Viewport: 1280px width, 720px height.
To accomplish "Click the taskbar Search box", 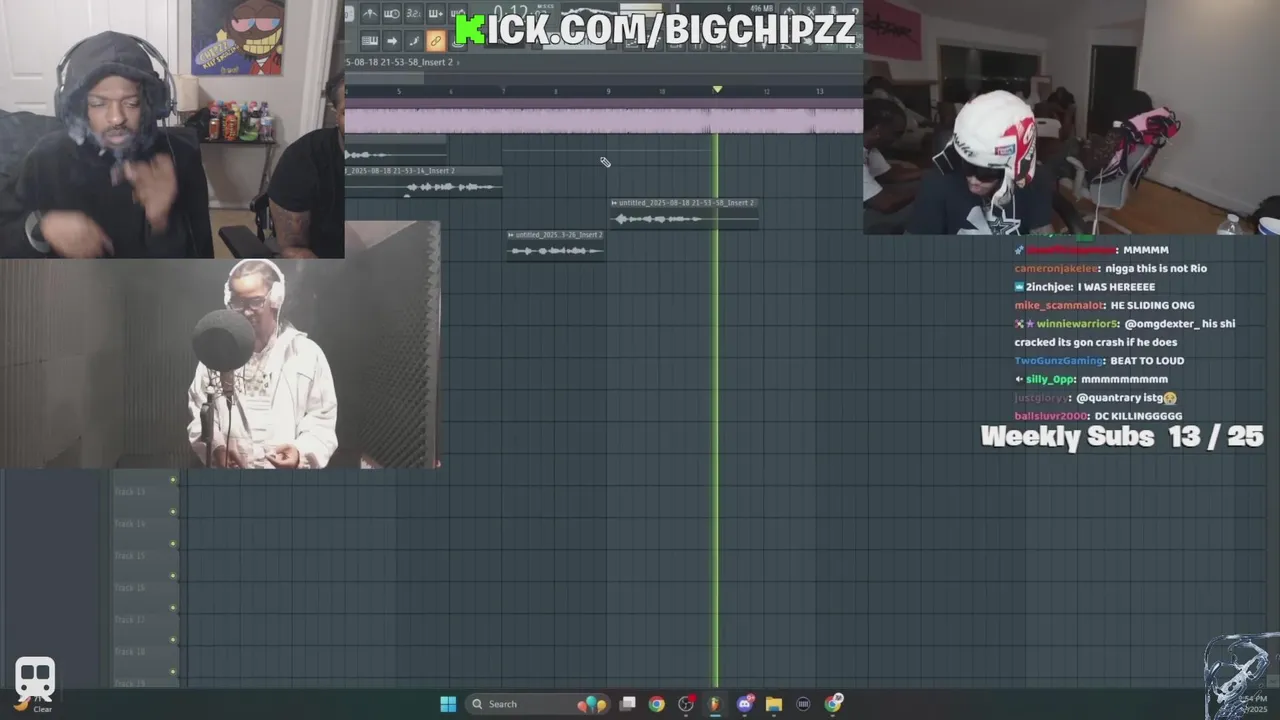I will (x=538, y=704).
